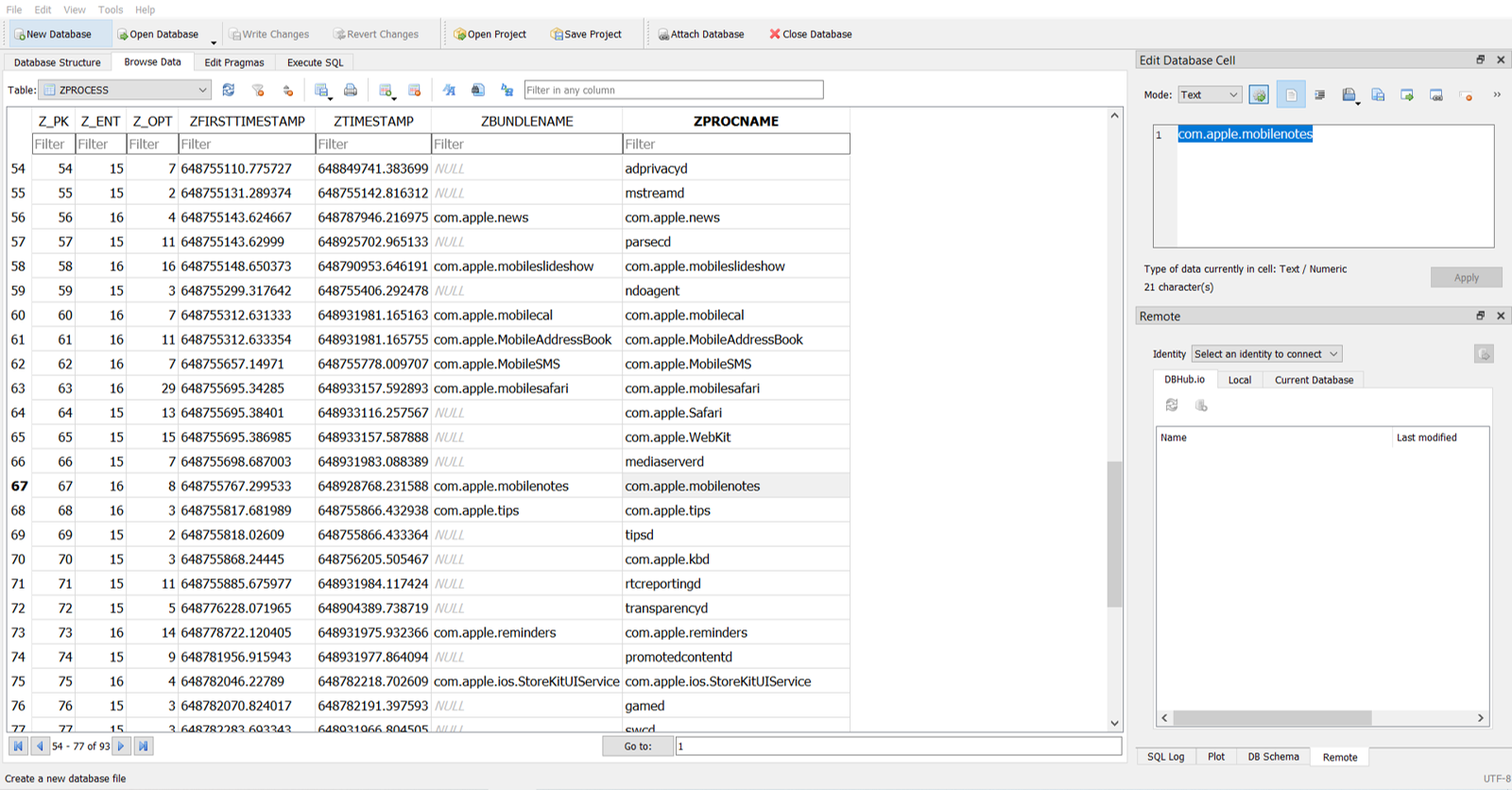1512x790 pixels.
Task: Click the Open Project button
Action: [490, 34]
